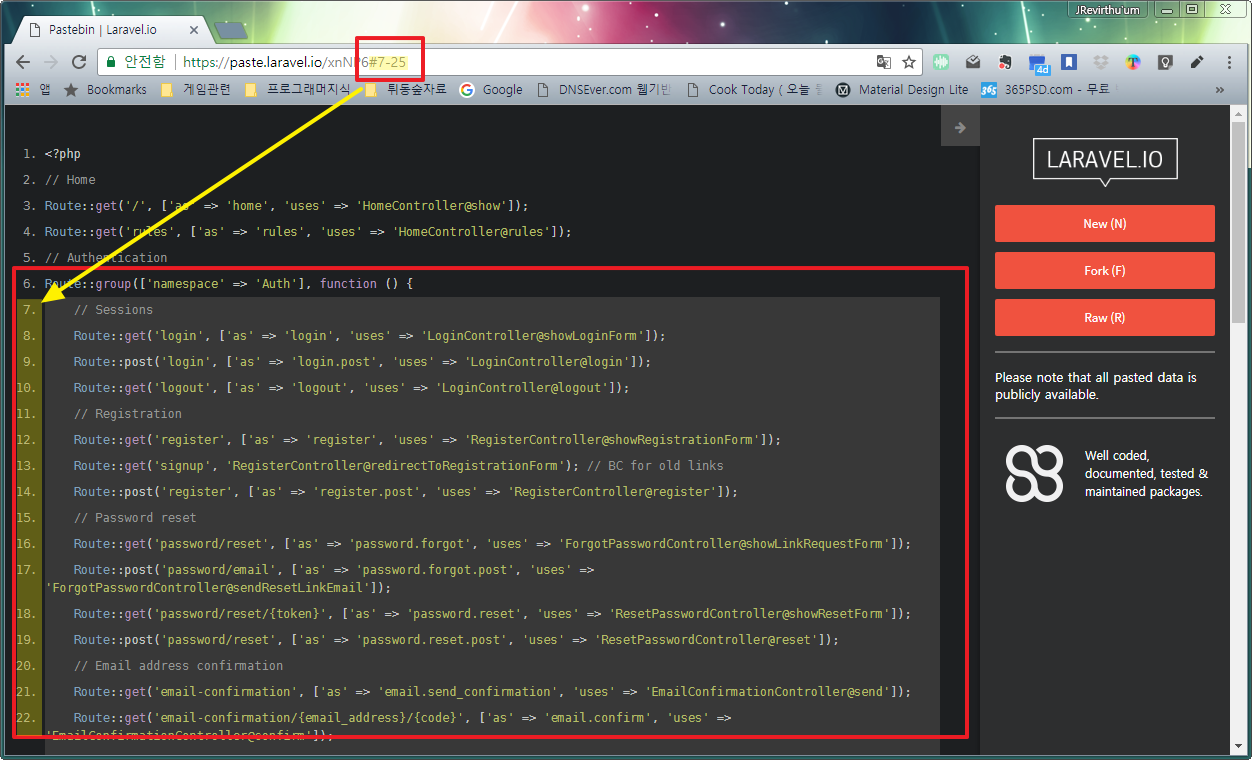Viewport: 1252px width, 760px height.
Task: Collapse the sidebar with the arrow button
Action: pyautogui.click(x=960, y=127)
